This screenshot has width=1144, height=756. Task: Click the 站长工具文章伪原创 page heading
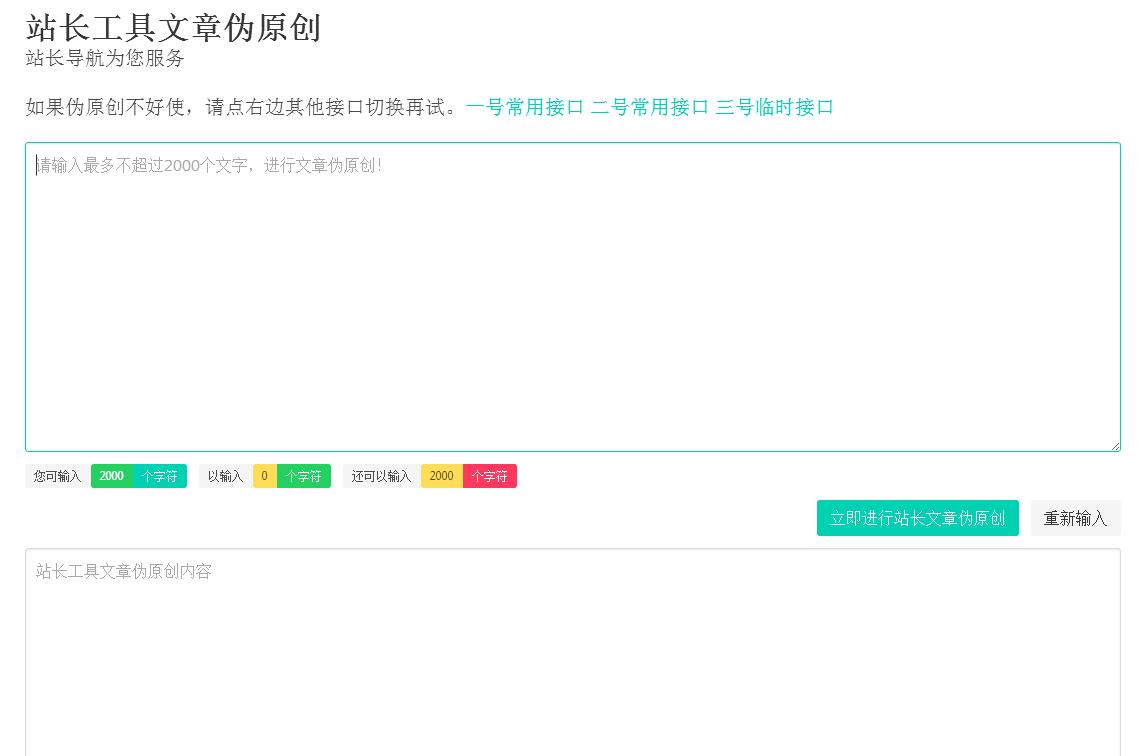coord(173,27)
